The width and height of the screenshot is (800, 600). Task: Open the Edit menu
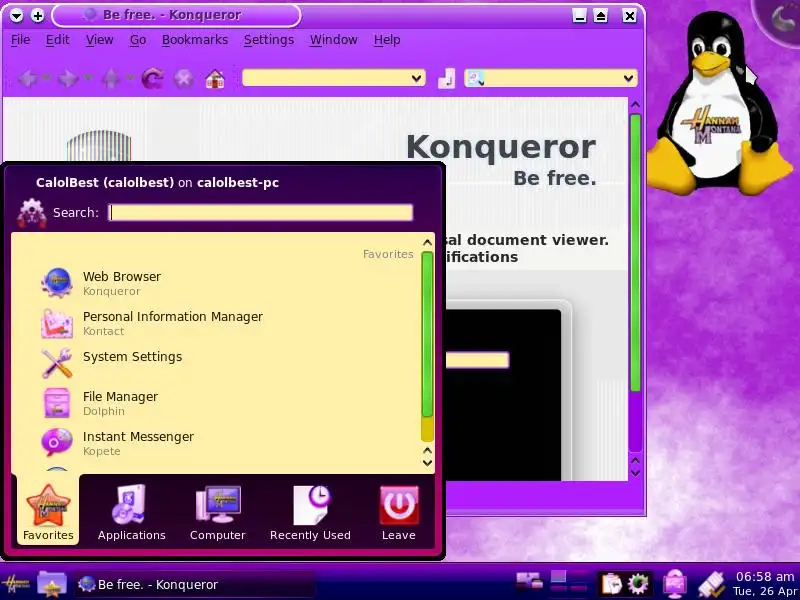tap(58, 40)
